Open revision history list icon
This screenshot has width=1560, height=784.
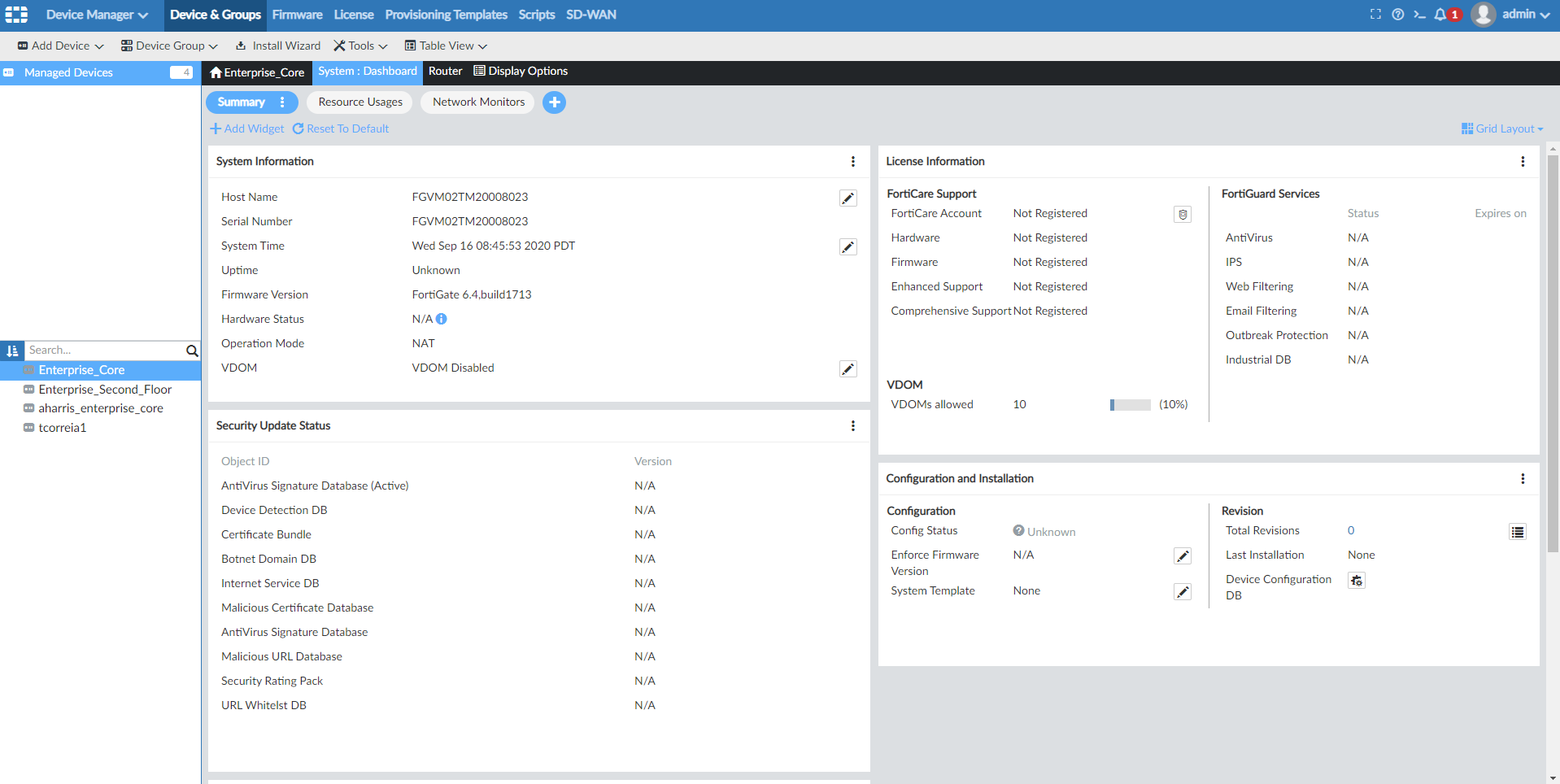(x=1518, y=532)
